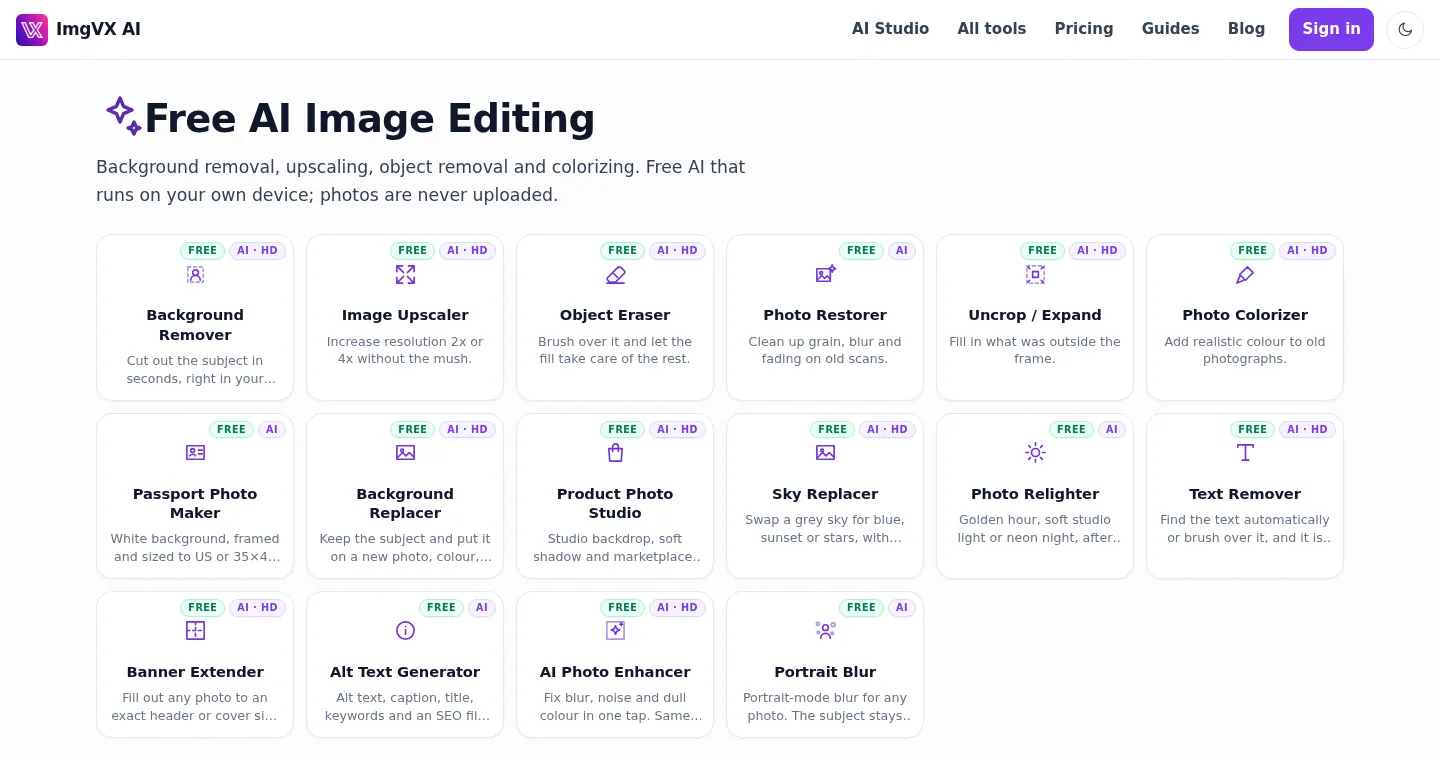Screen dimensions: 1440x760
Task: Click the 'Free AI Image Editing' heading
Action: [x=370, y=118]
